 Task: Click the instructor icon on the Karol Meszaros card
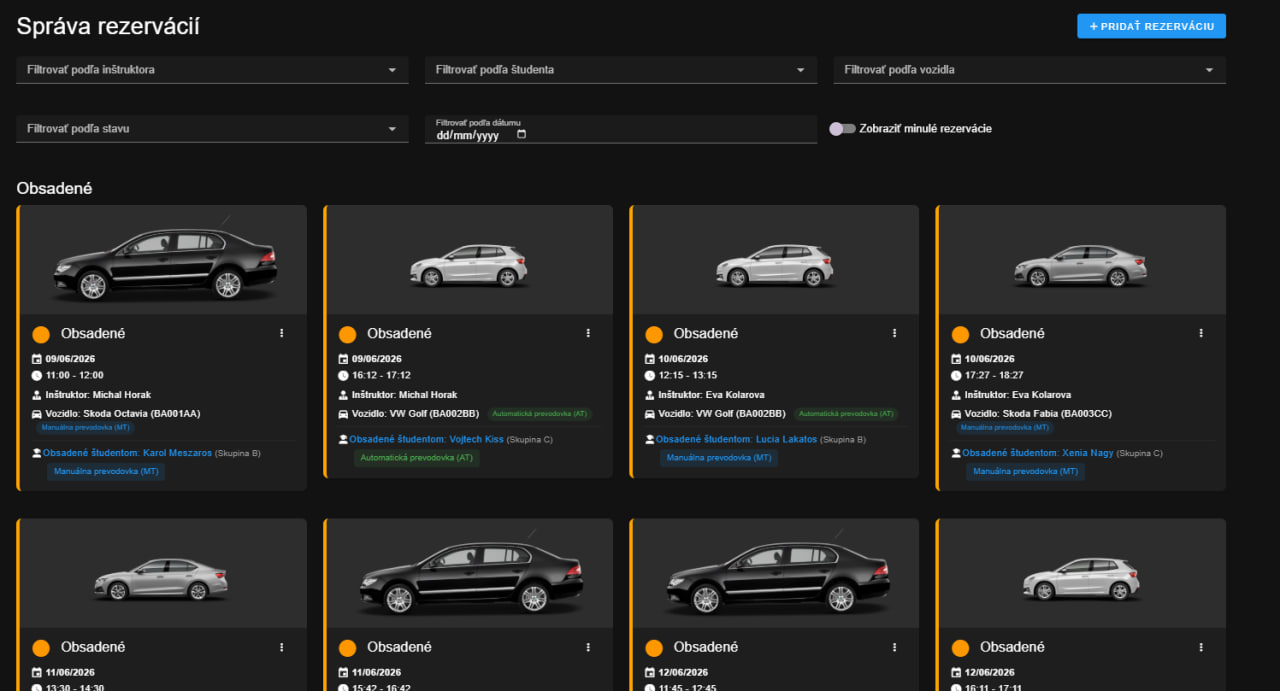click(x=37, y=395)
